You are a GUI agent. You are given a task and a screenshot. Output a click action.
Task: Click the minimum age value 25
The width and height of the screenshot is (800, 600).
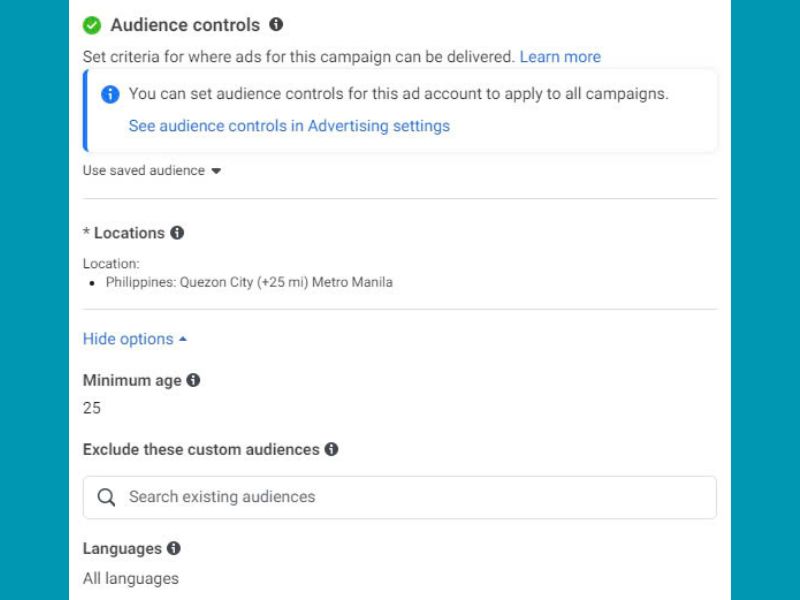click(92, 408)
